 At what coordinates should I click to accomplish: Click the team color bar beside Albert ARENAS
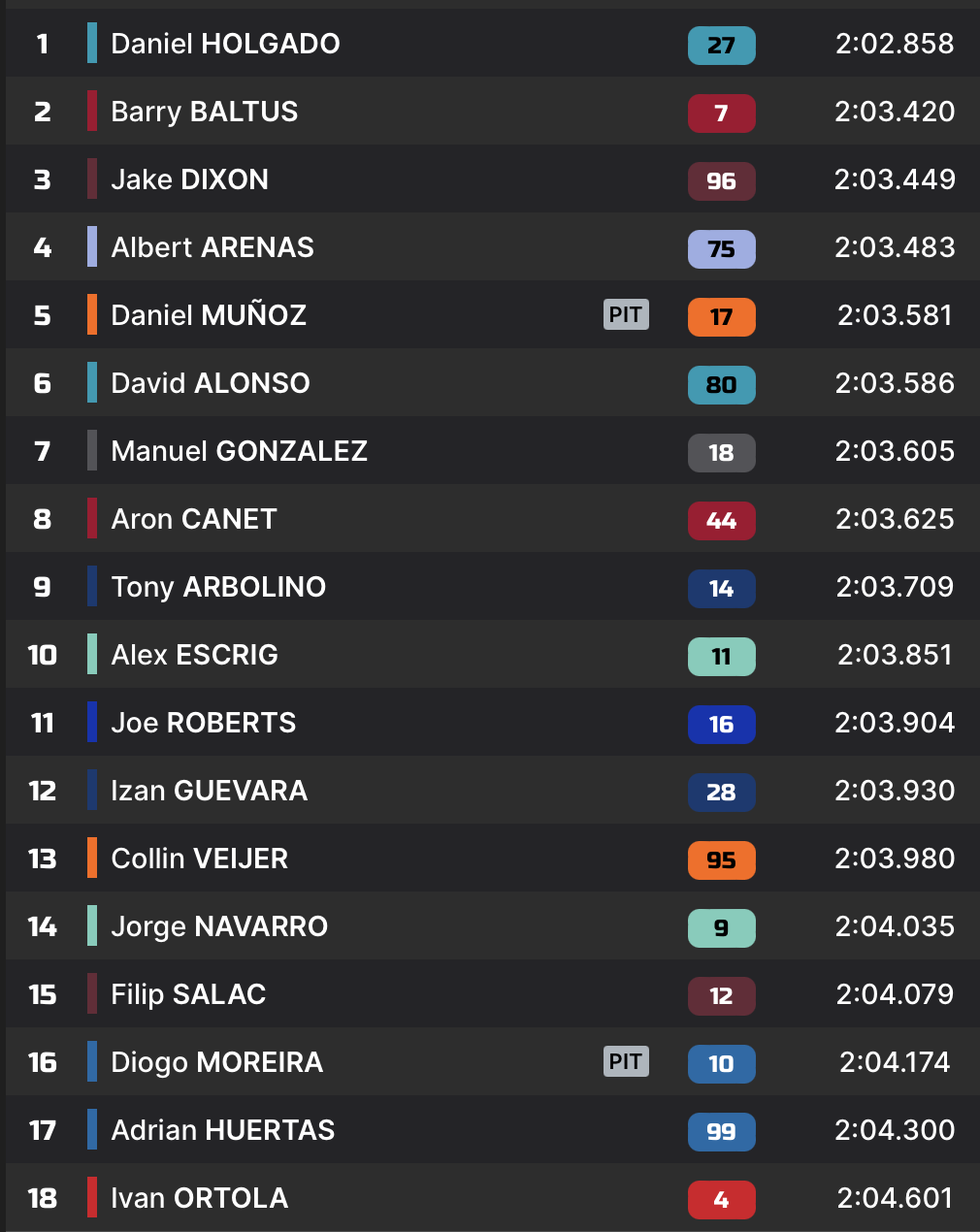tap(92, 246)
